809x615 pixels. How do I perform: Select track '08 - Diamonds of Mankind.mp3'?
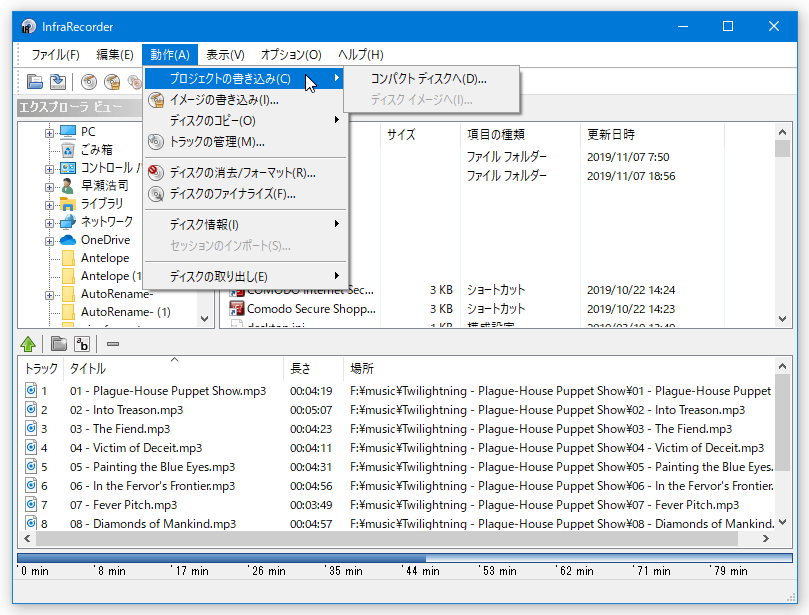coord(153,524)
